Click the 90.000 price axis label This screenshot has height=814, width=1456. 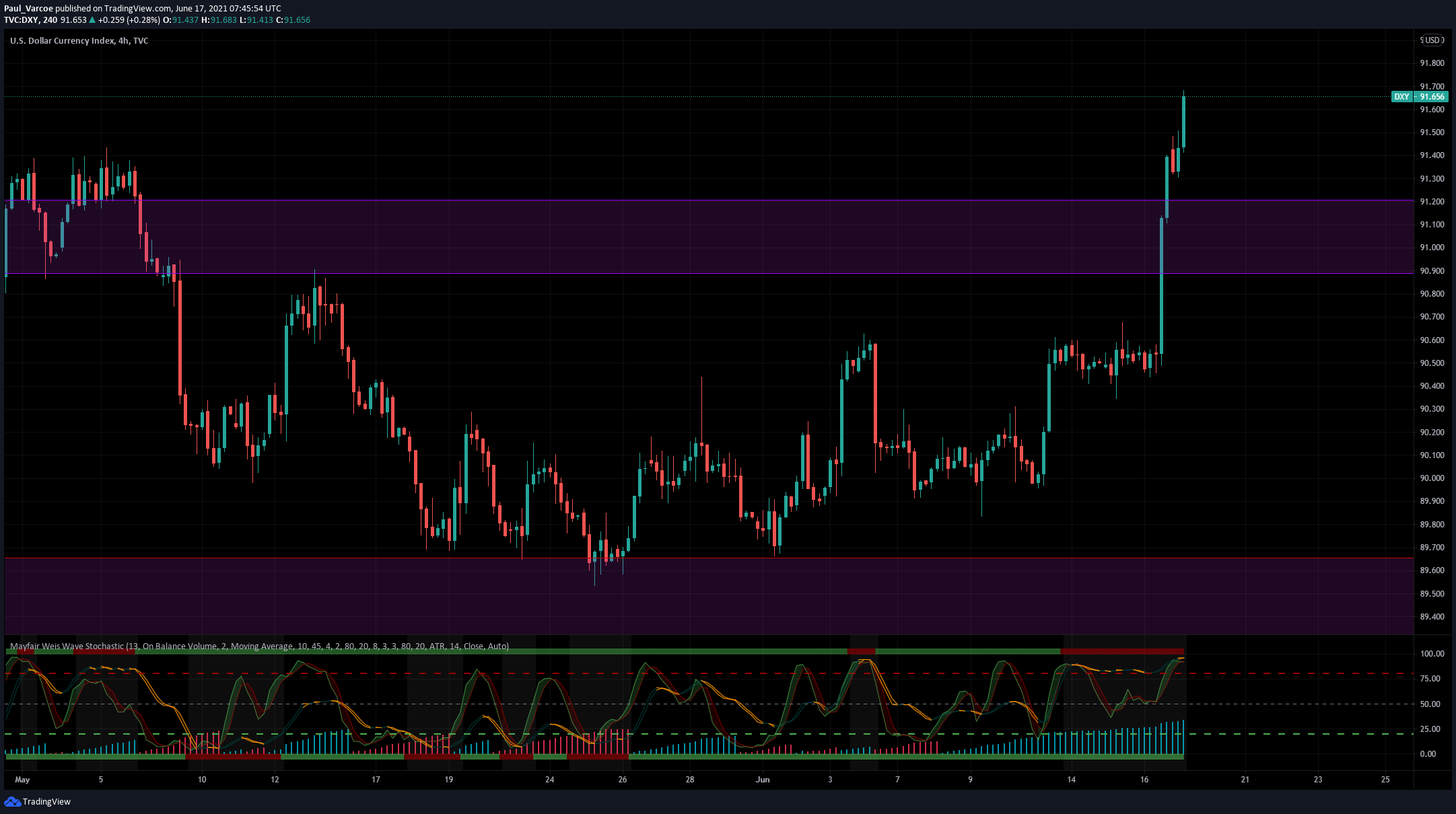click(x=1432, y=478)
